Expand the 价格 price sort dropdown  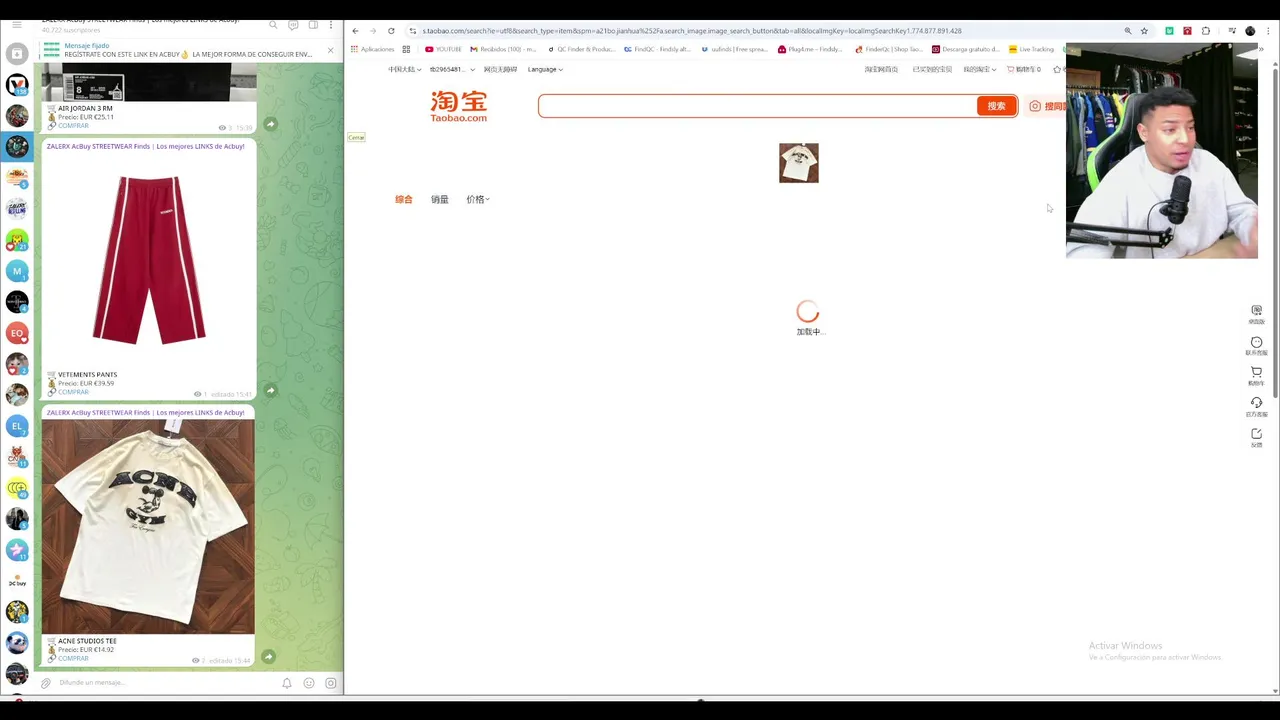pyautogui.click(x=477, y=200)
